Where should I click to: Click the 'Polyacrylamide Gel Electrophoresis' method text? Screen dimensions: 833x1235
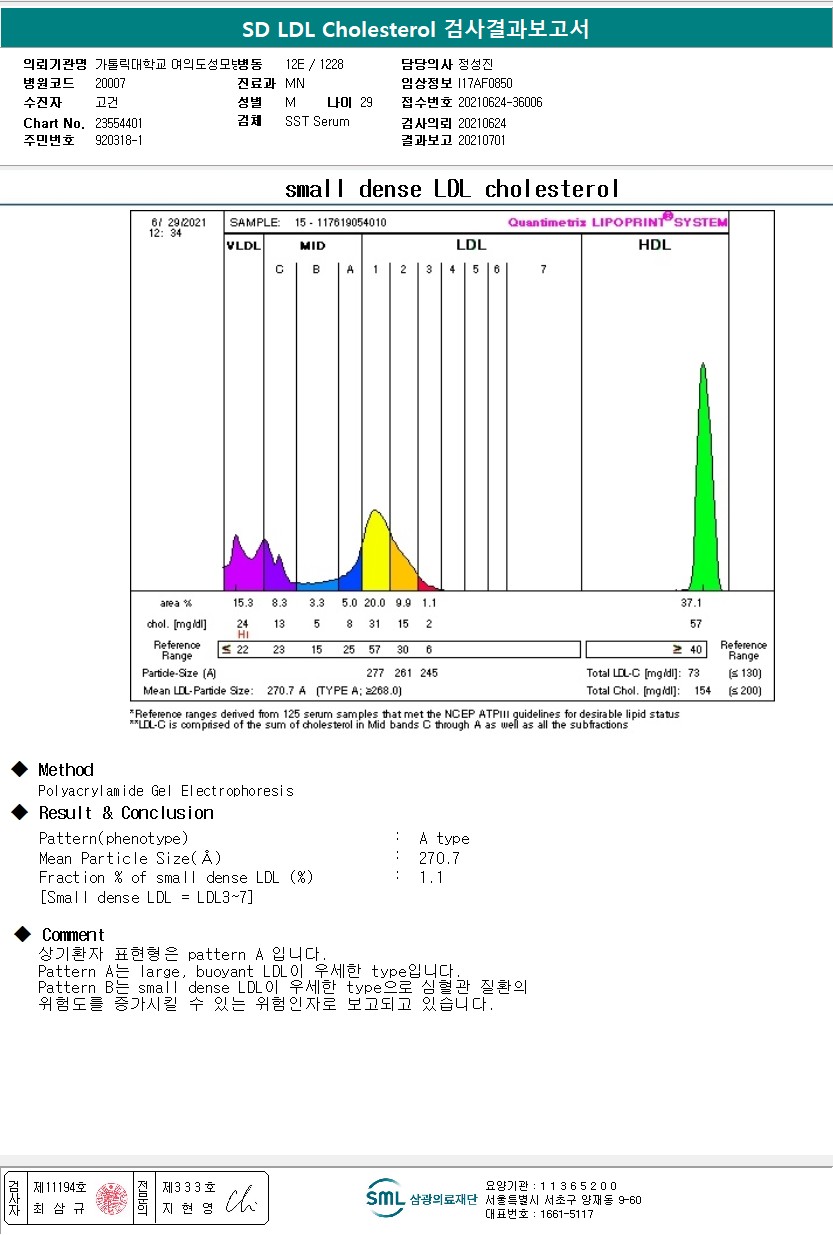click(166, 790)
